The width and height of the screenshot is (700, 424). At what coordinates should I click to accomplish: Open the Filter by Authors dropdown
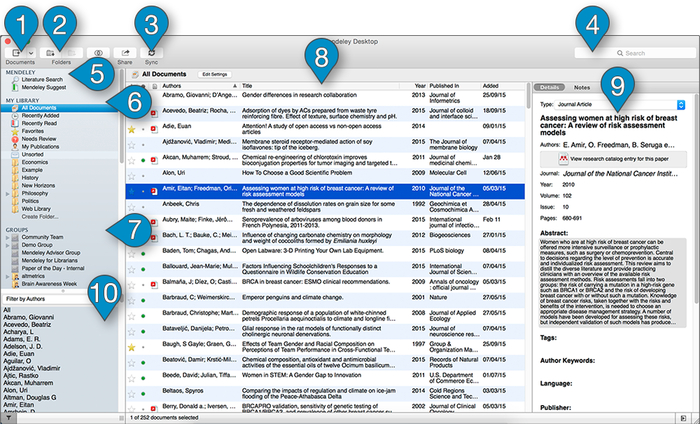[60, 298]
